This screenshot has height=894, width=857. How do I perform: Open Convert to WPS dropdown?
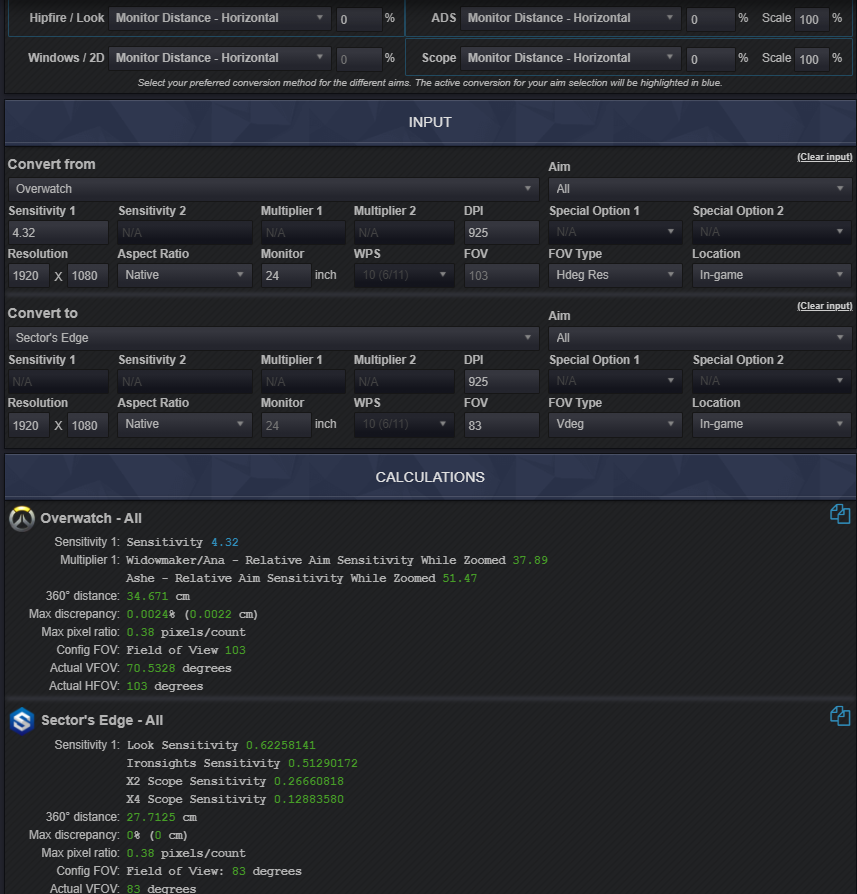pyautogui.click(x=404, y=424)
